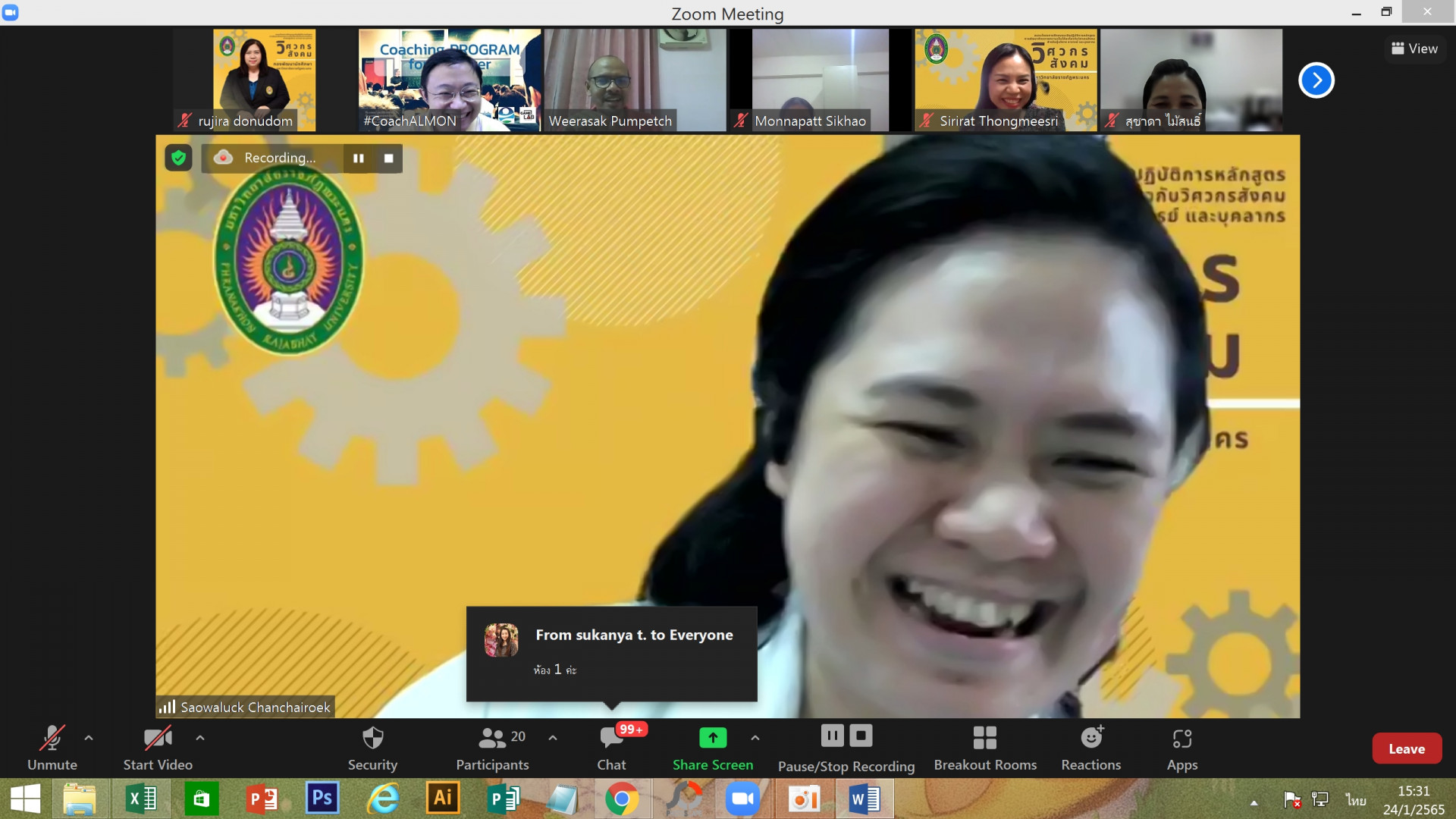Unmute the microphone

(x=52, y=748)
